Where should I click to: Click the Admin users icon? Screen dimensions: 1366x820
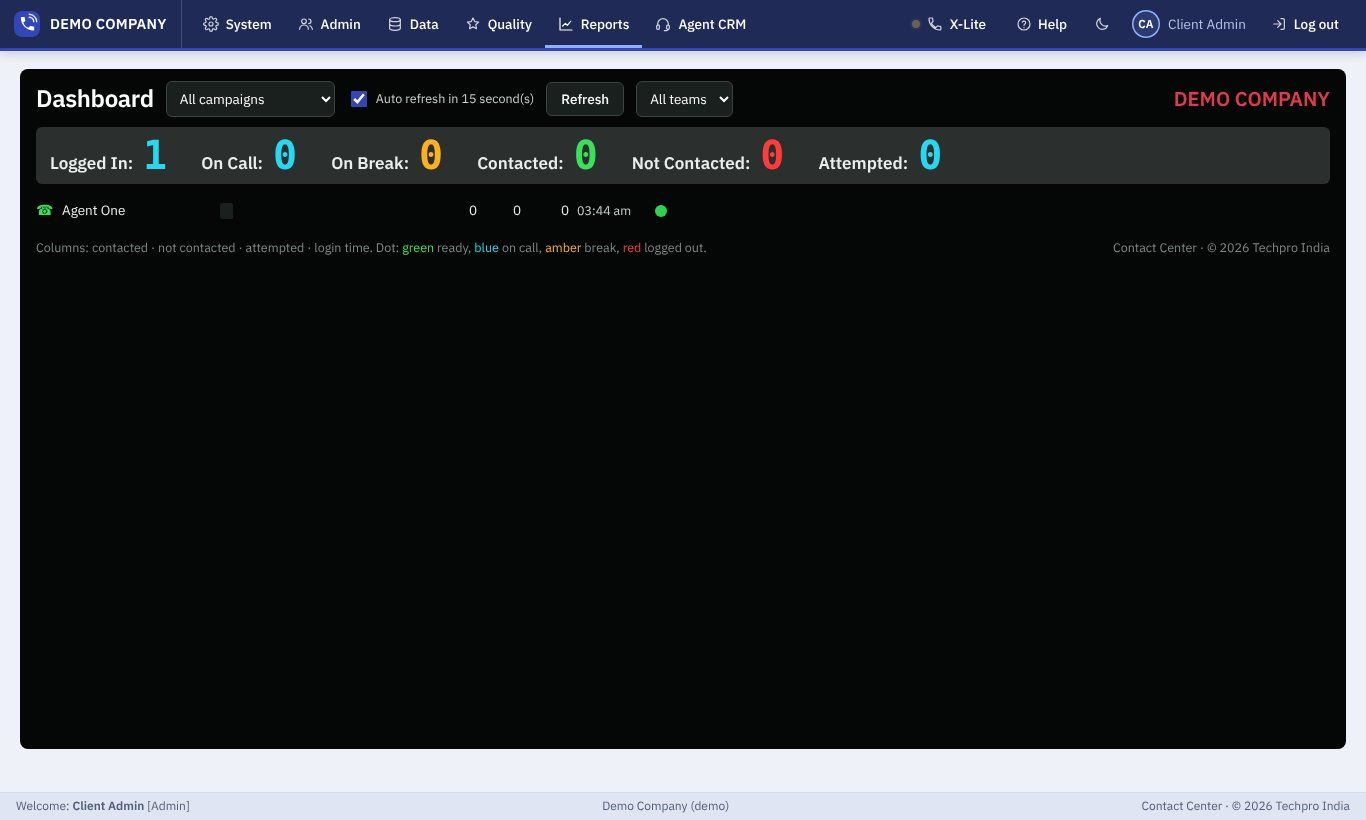point(306,24)
